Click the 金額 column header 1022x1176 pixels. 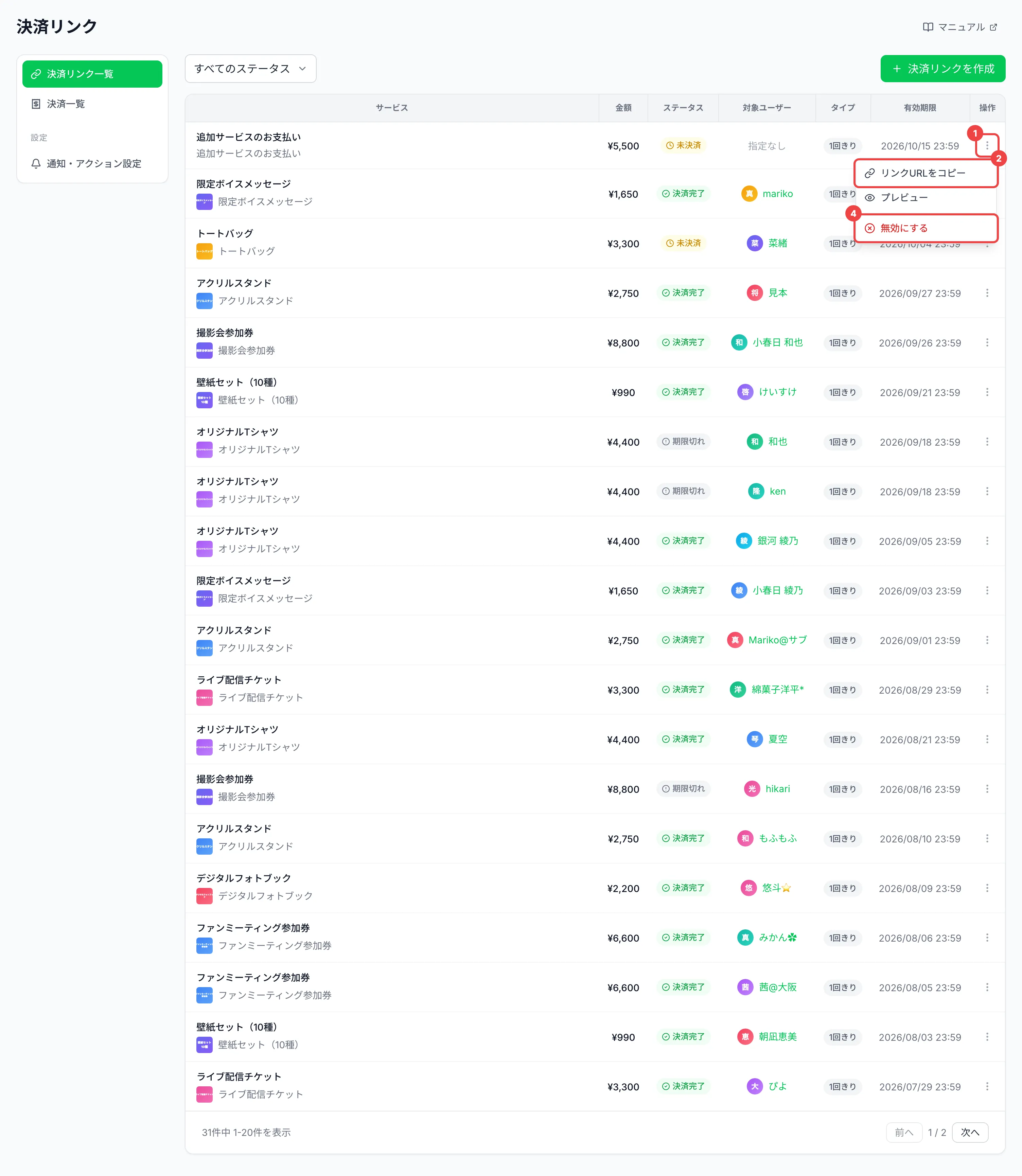click(623, 108)
